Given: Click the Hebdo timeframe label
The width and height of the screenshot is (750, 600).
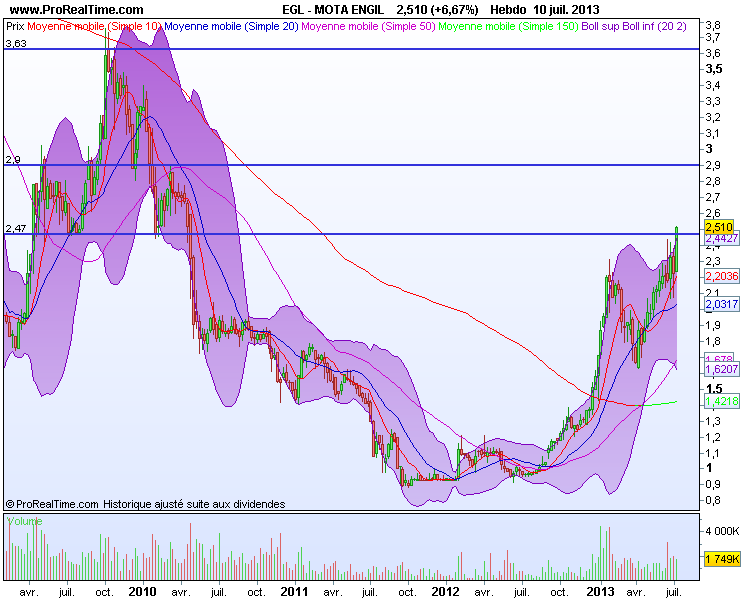Looking at the screenshot, I should (508, 10).
